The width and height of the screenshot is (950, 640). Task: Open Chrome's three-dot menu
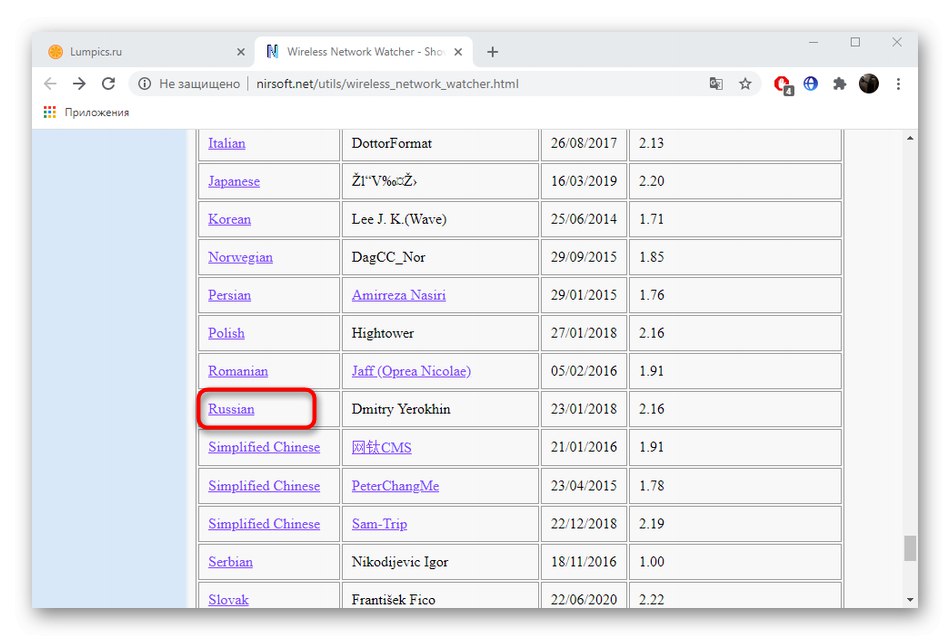click(897, 84)
